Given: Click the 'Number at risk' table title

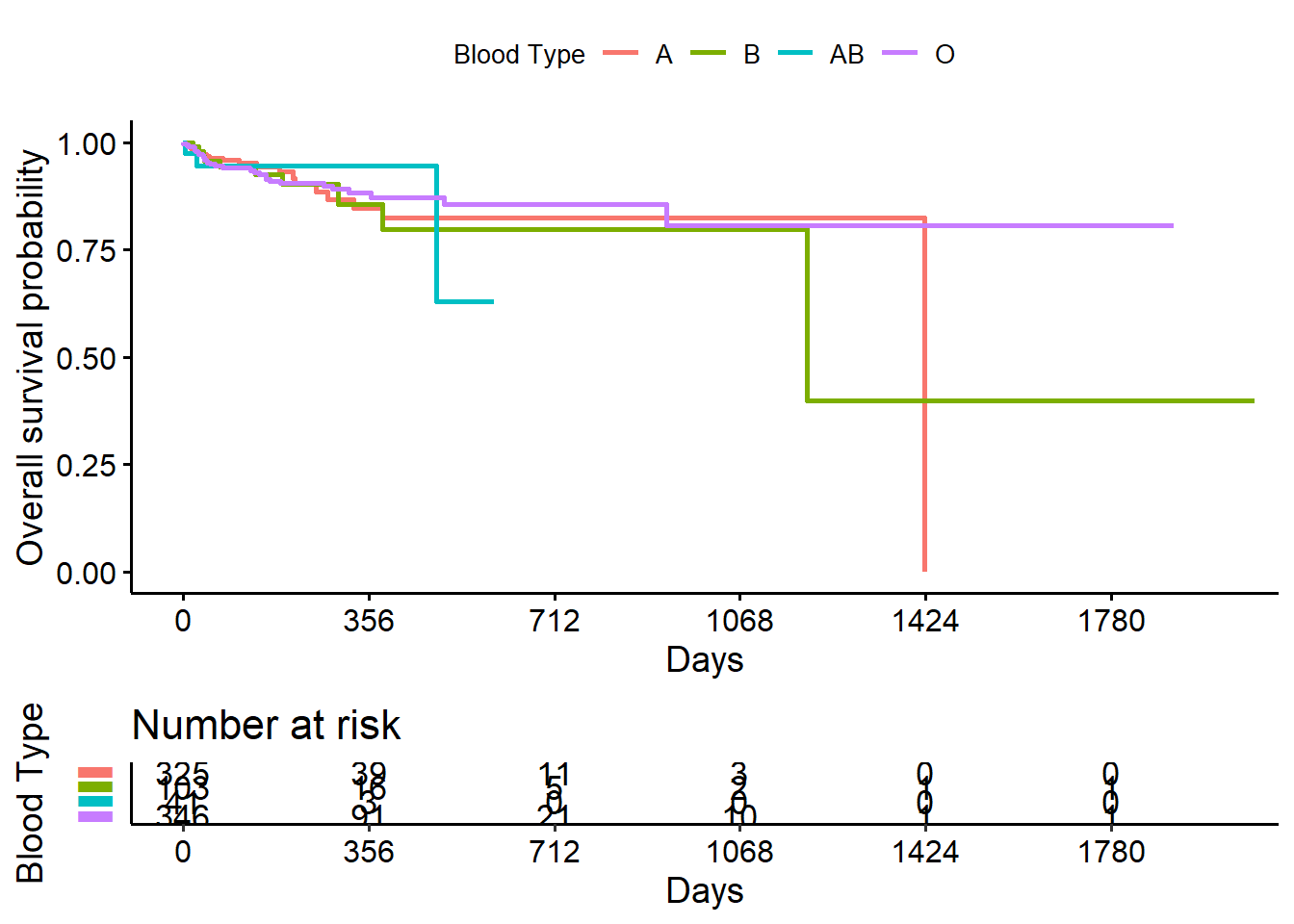Looking at the screenshot, I should click(266, 726).
